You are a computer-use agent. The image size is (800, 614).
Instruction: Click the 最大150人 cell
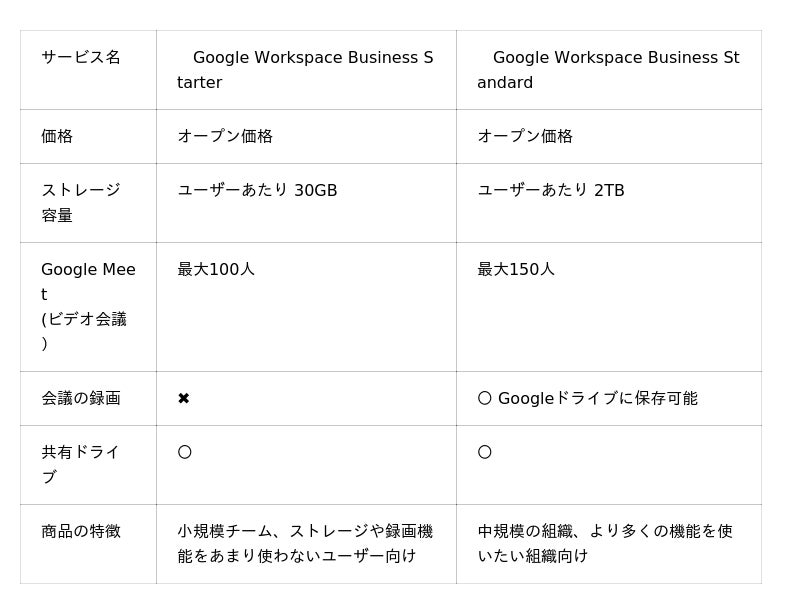pyautogui.click(x=516, y=269)
